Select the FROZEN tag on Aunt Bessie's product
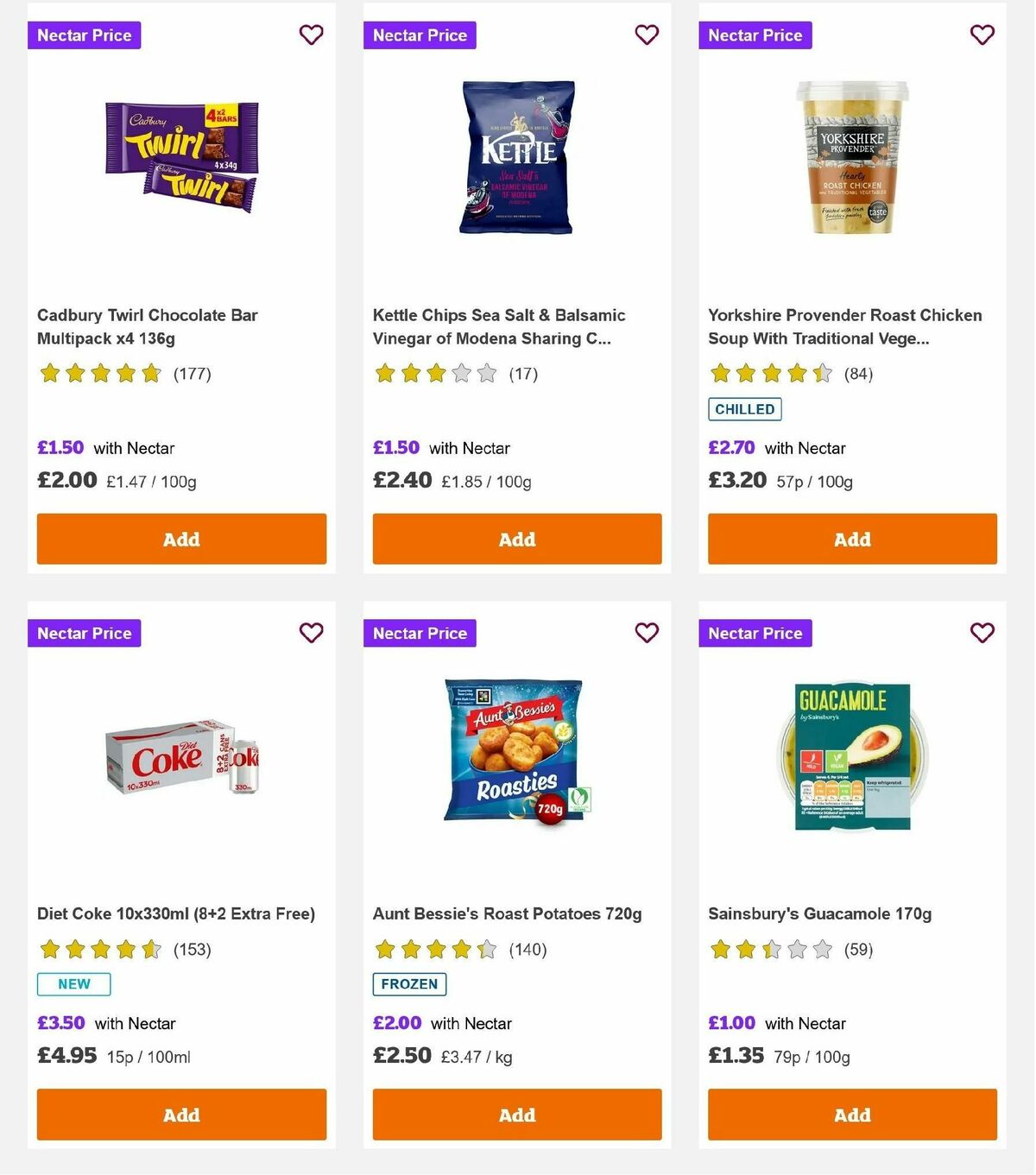This screenshot has height=1175, width=1036. [408, 984]
